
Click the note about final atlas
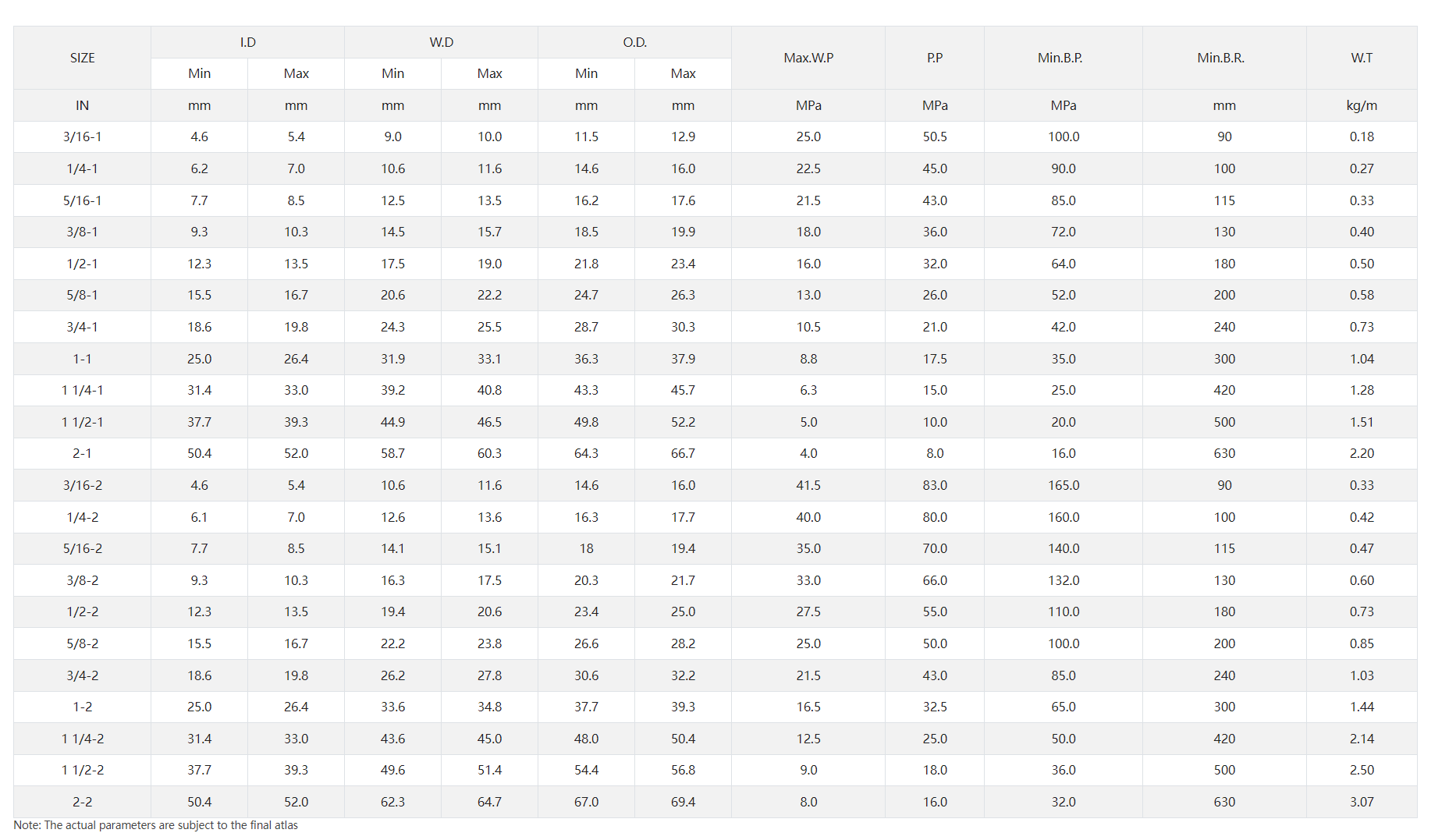point(155,825)
